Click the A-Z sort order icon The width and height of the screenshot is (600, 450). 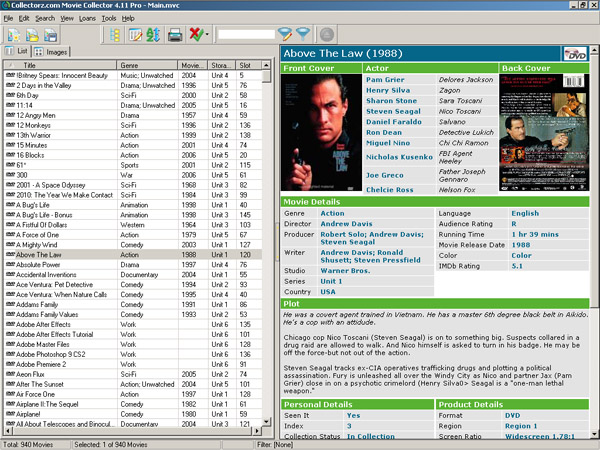153,35
